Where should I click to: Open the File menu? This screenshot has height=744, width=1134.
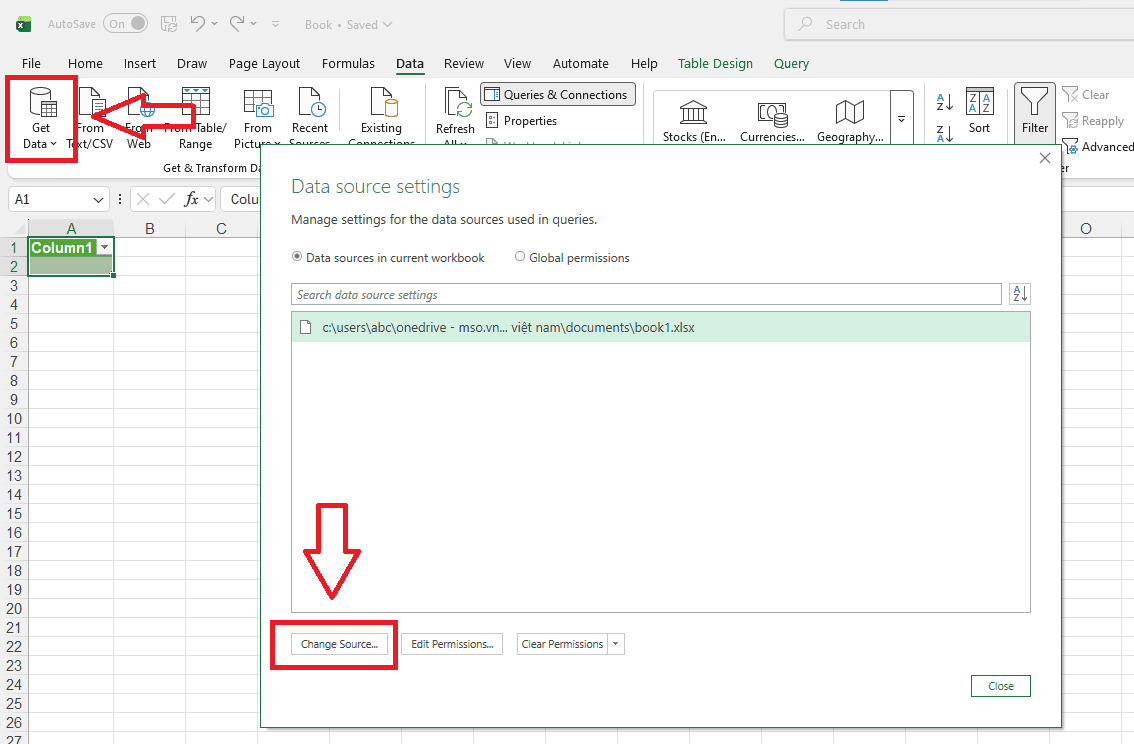point(31,64)
